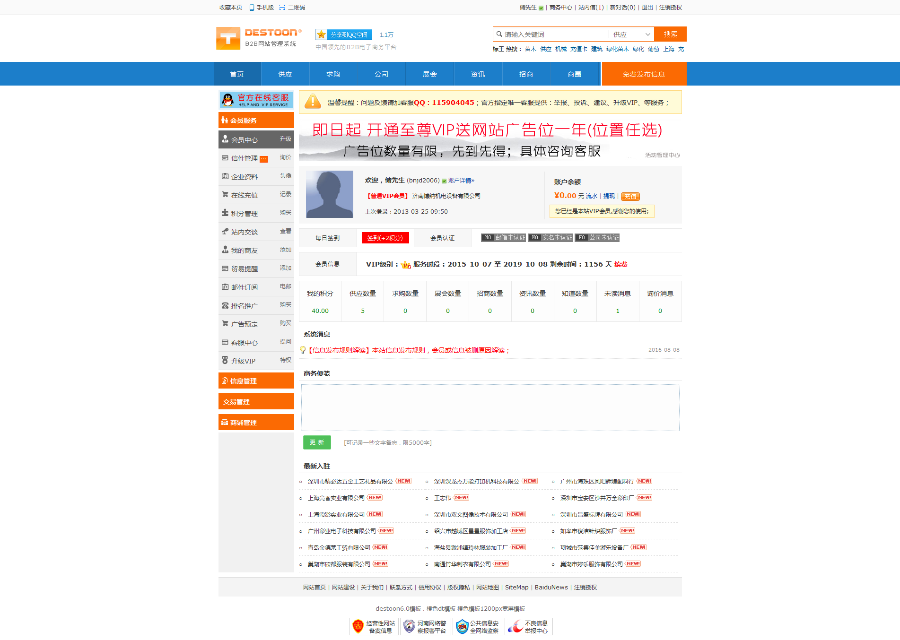Select the 积分管理 points management sidebar icon
900x640 pixels.
(225, 213)
